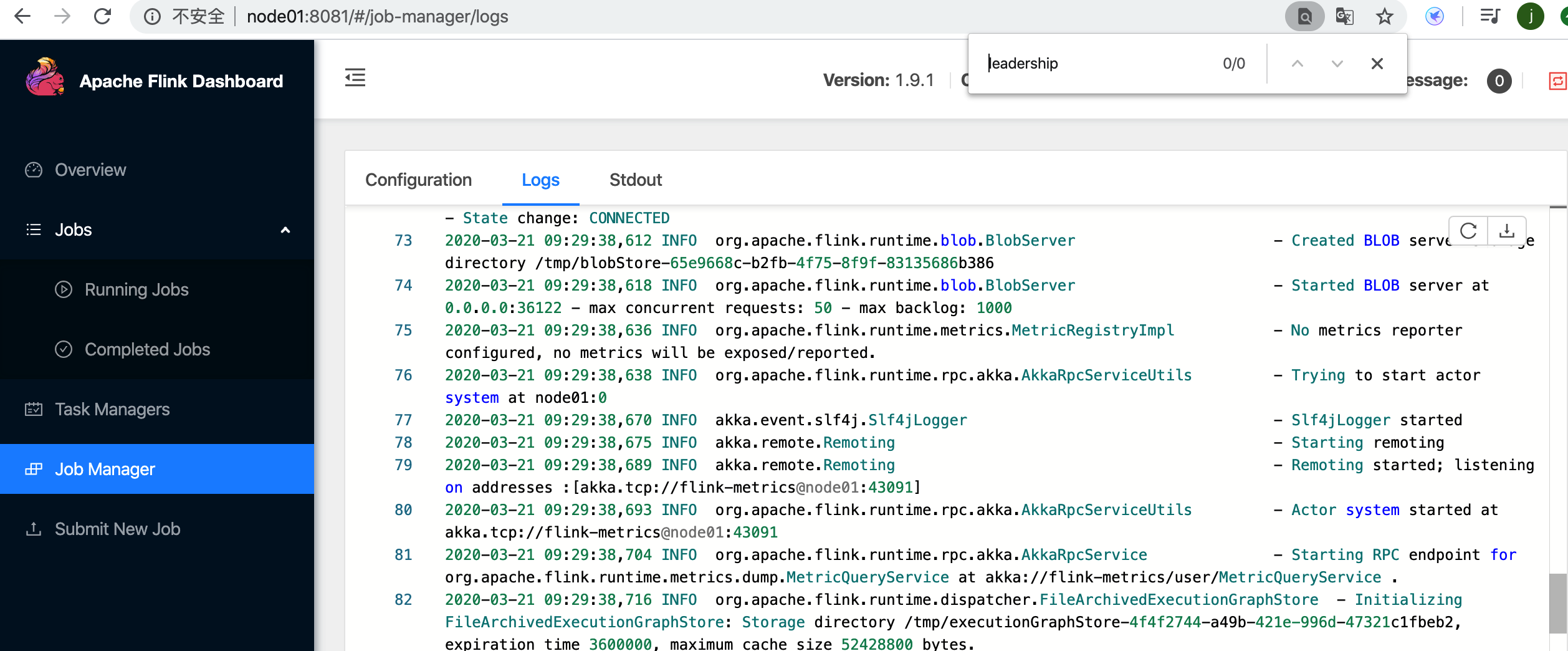1568x651 pixels.
Task: Go to next find result
Action: tap(1337, 64)
